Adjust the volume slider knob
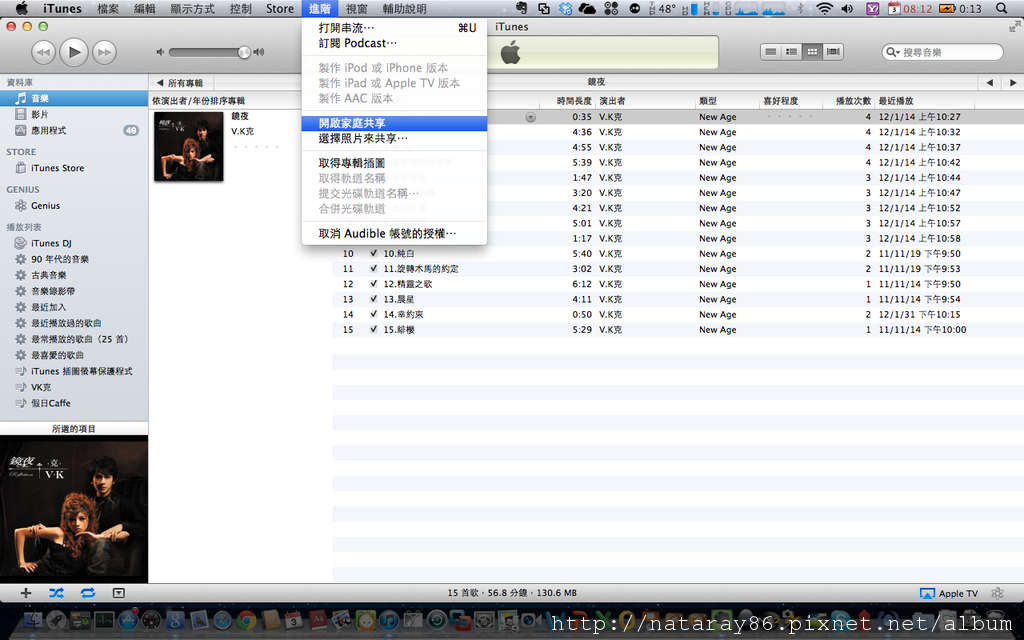 click(x=244, y=52)
